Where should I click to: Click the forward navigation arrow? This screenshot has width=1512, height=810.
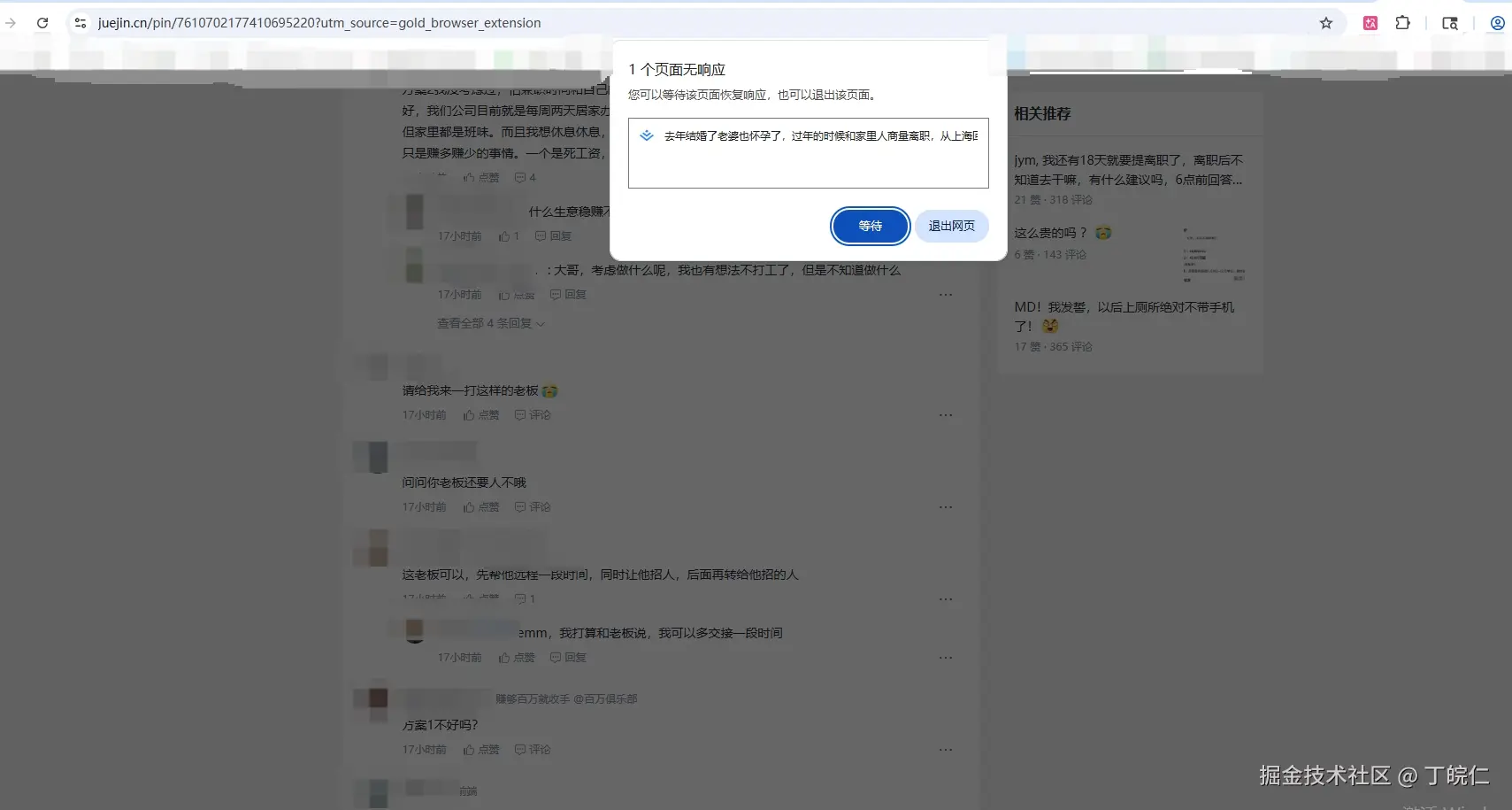tap(11, 22)
